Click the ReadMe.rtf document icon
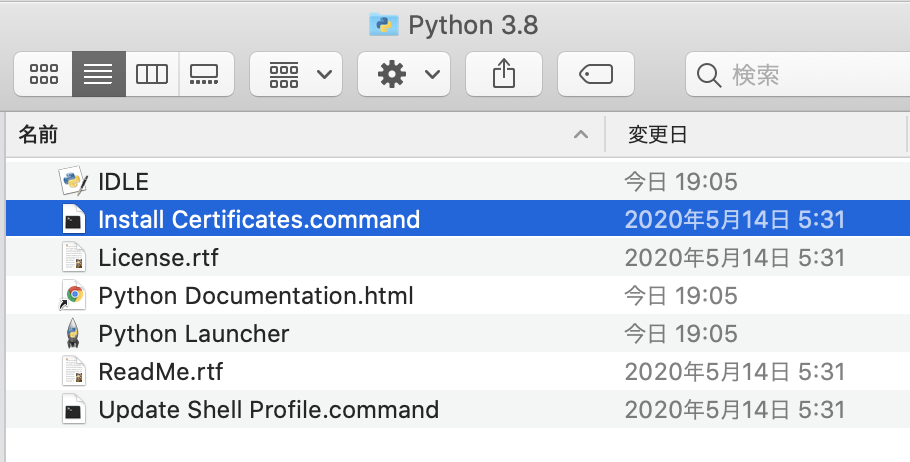Image resolution: width=910 pixels, height=462 pixels. [x=74, y=371]
